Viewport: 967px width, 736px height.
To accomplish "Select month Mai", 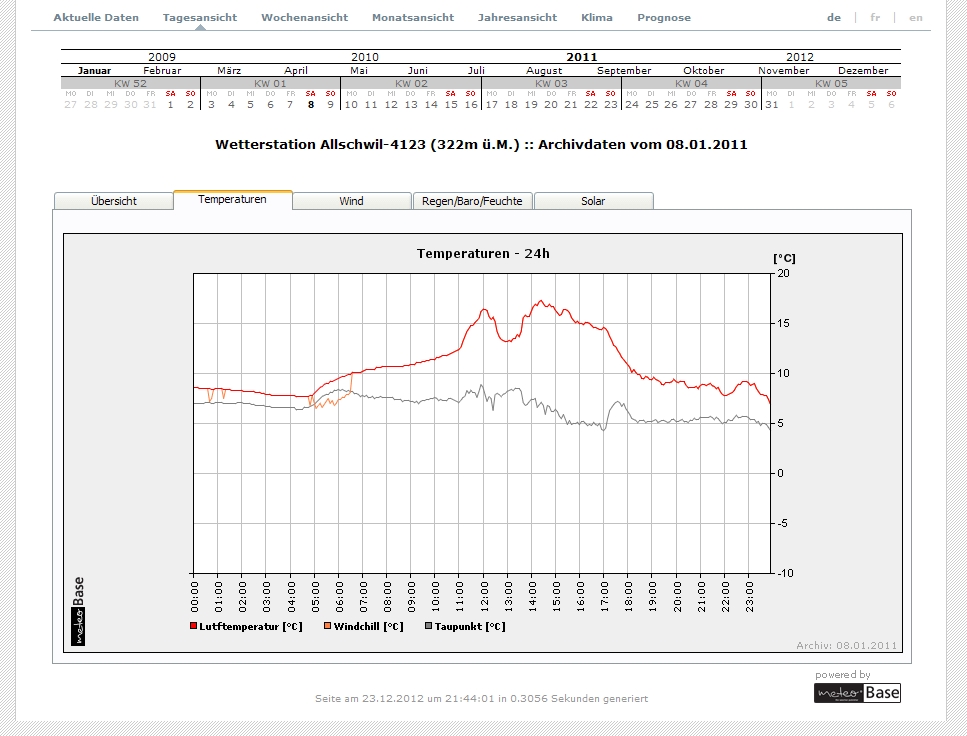I will pos(359,70).
